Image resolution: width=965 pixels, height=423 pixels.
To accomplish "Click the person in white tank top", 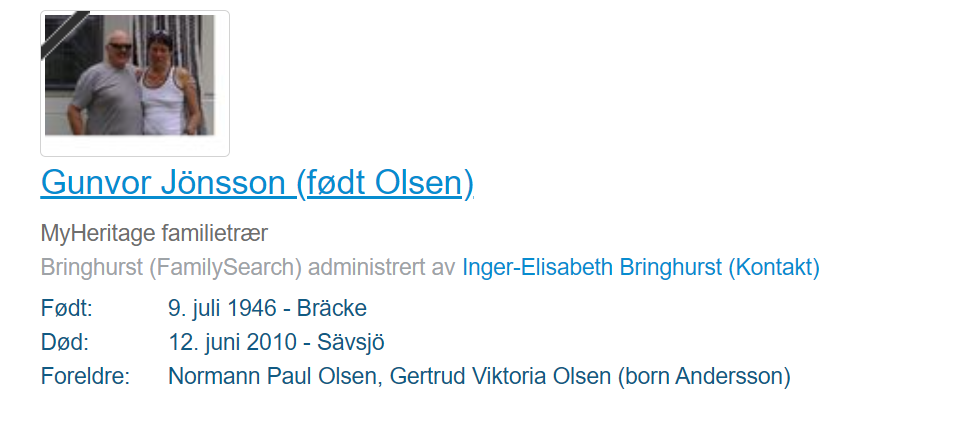I will pyautogui.click(x=166, y=86).
